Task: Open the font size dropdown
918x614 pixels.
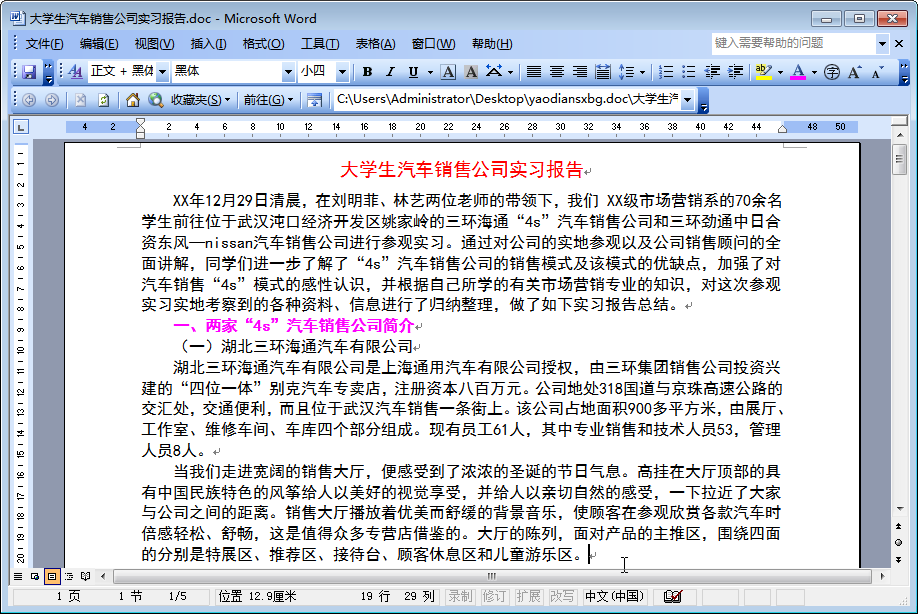Action: (x=342, y=72)
